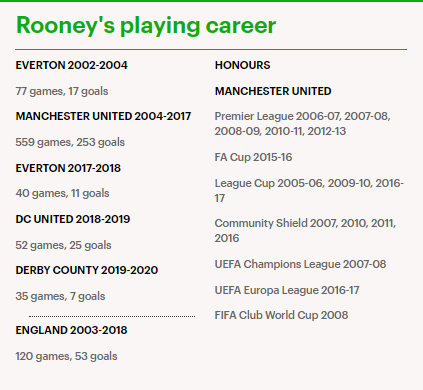The width and height of the screenshot is (423, 390).
Task: Select the EVERTON 2002-2004 heading
Action: point(71,65)
